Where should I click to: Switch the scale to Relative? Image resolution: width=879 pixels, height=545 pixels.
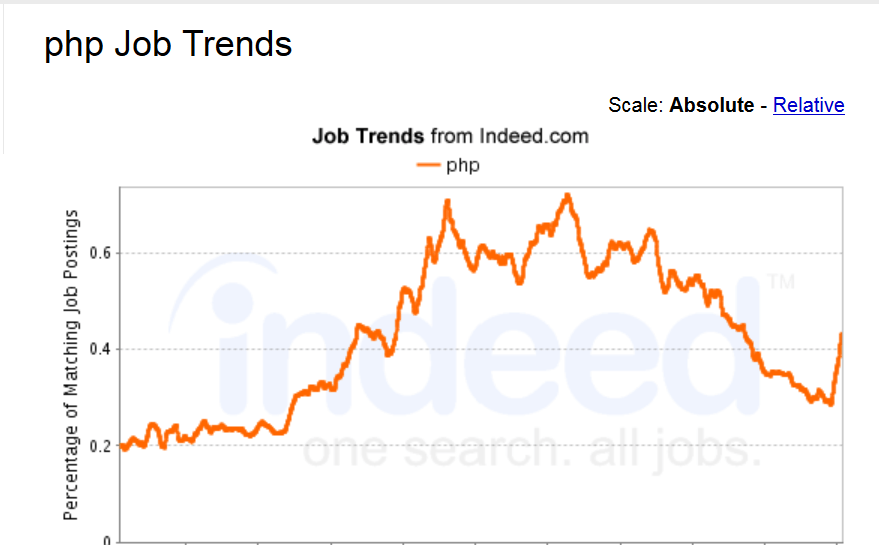(x=808, y=105)
